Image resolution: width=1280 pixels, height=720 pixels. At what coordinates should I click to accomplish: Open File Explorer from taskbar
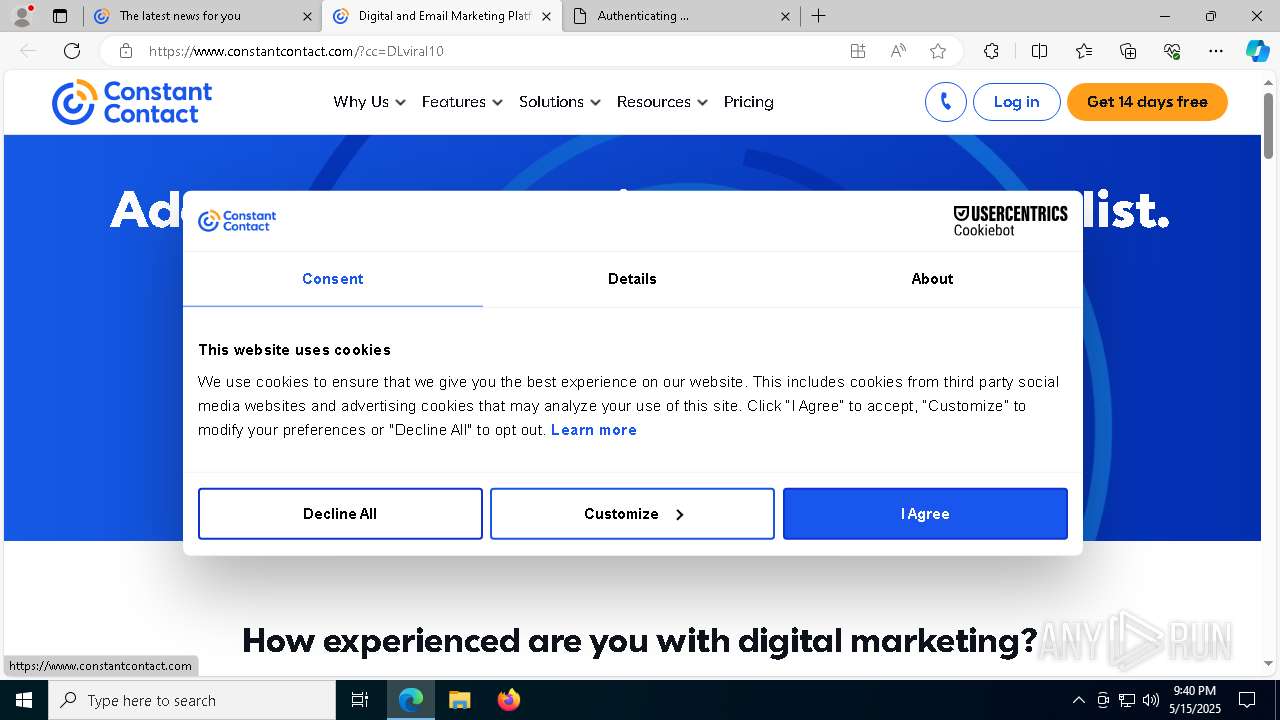[459, 700]
